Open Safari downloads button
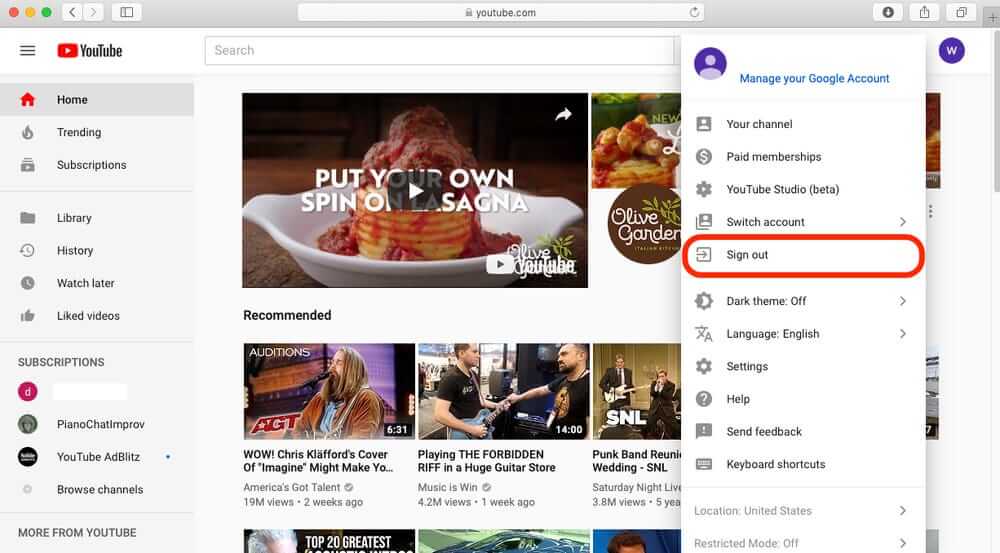1000x553 pixels. tap(888, 12)
